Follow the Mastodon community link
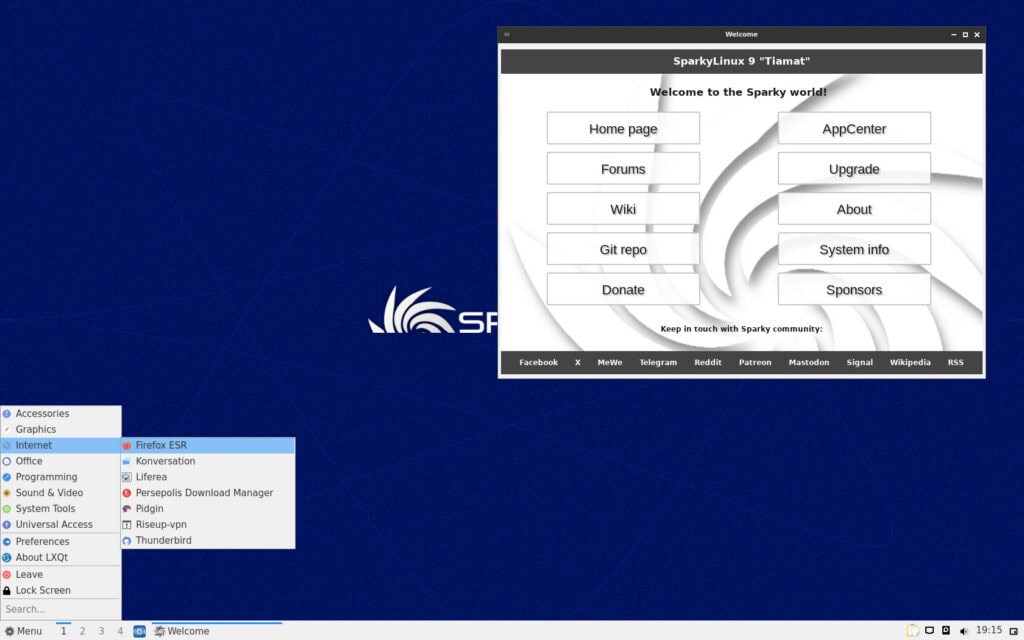This screenshot has height=640, width=1024. click(808, 362)
